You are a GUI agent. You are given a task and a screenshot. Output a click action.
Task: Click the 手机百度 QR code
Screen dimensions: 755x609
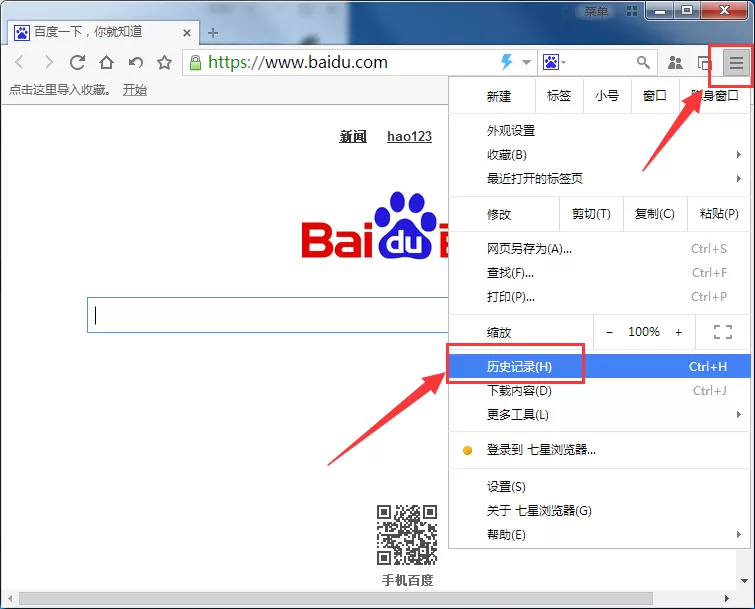(407, 534)
